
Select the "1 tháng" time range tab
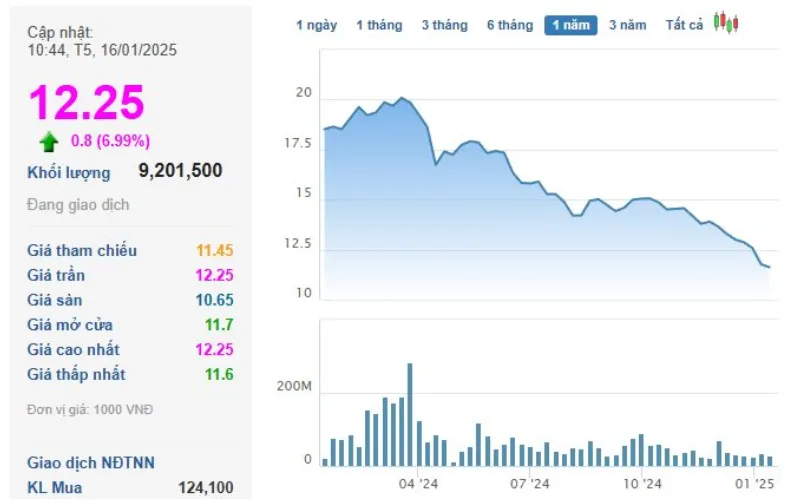click(x=379, y=25)
